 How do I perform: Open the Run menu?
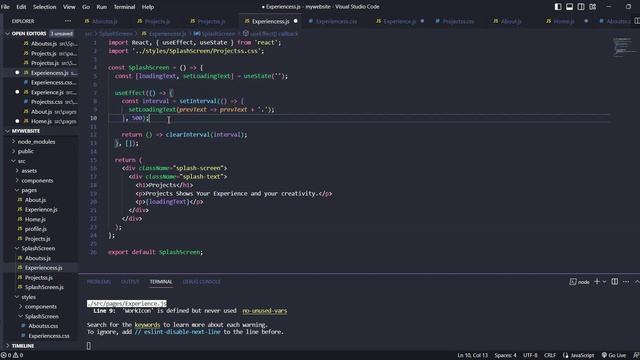pyautogui.click(x=102, y=7)
